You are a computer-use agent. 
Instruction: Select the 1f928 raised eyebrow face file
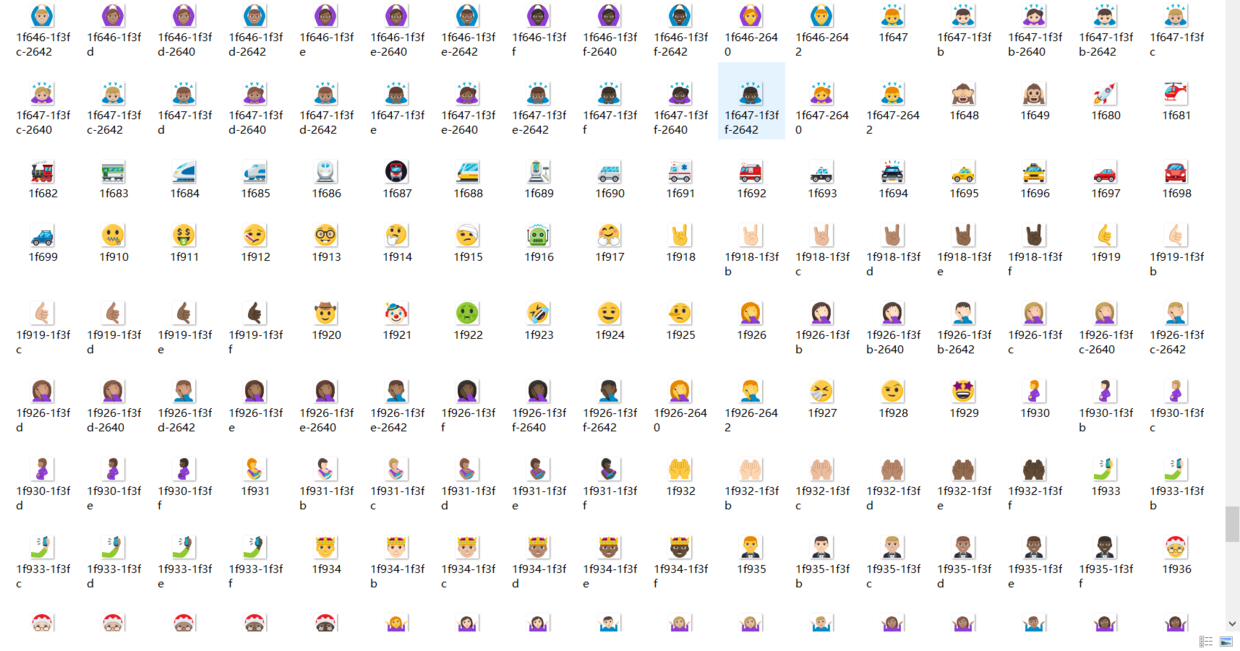point(893,400)
